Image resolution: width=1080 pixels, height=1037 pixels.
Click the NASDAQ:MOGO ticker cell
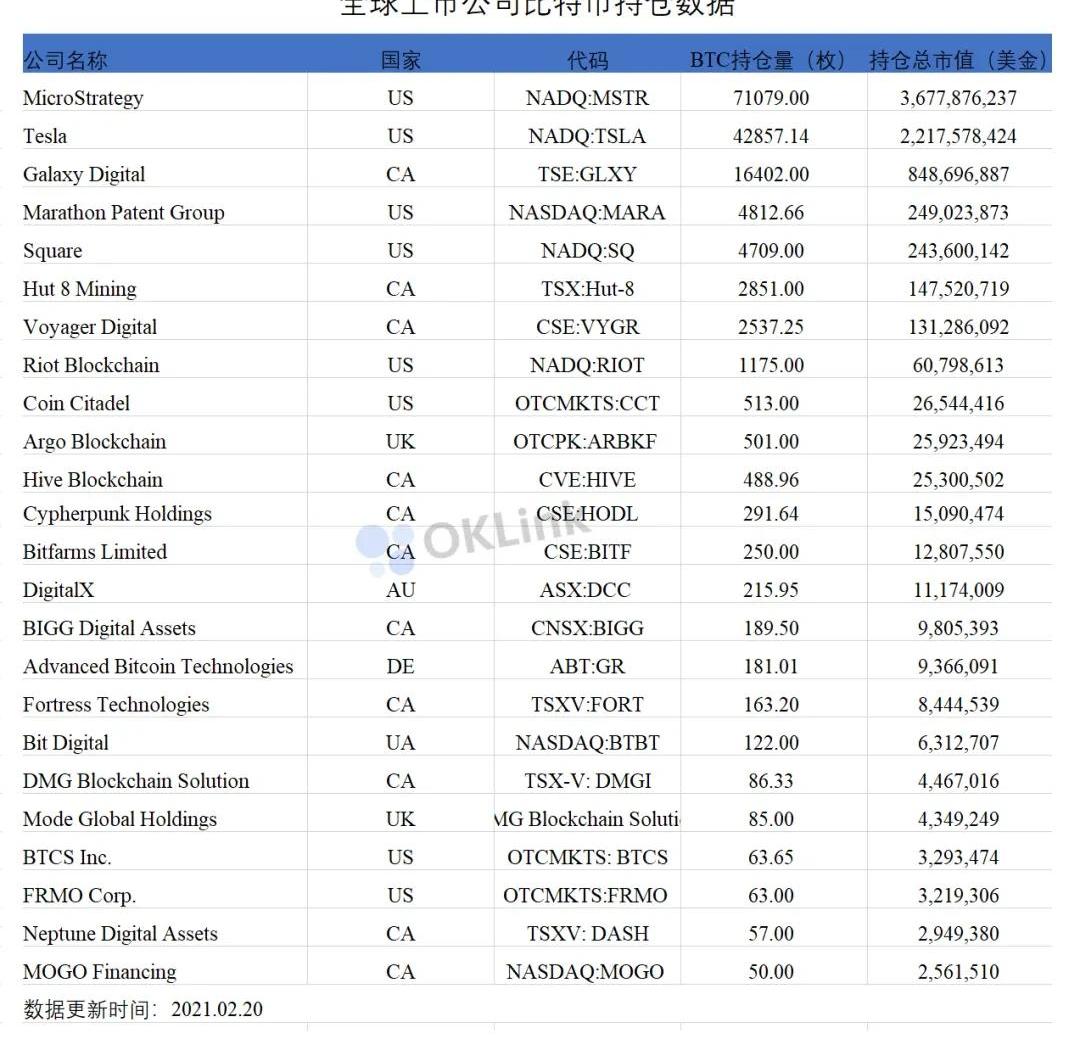[585, 972]
